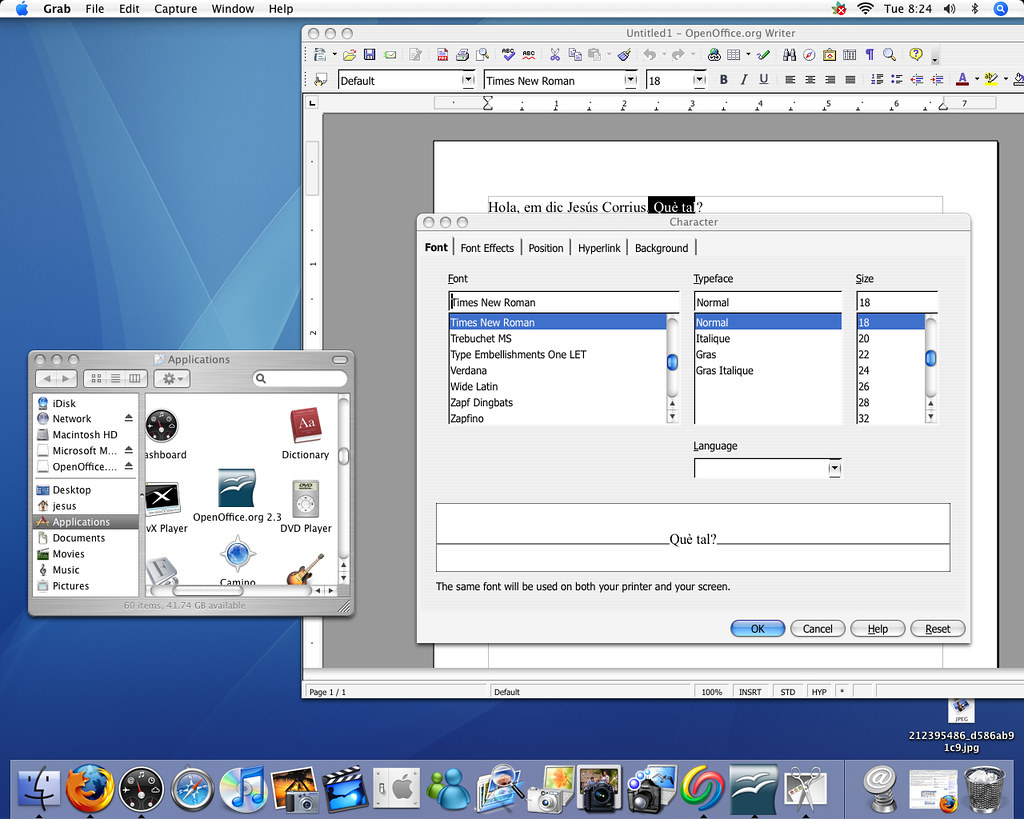This screenshot has height=819, width=1024.
Task: Toggle Bold formatting button
Action: [724, 80]
